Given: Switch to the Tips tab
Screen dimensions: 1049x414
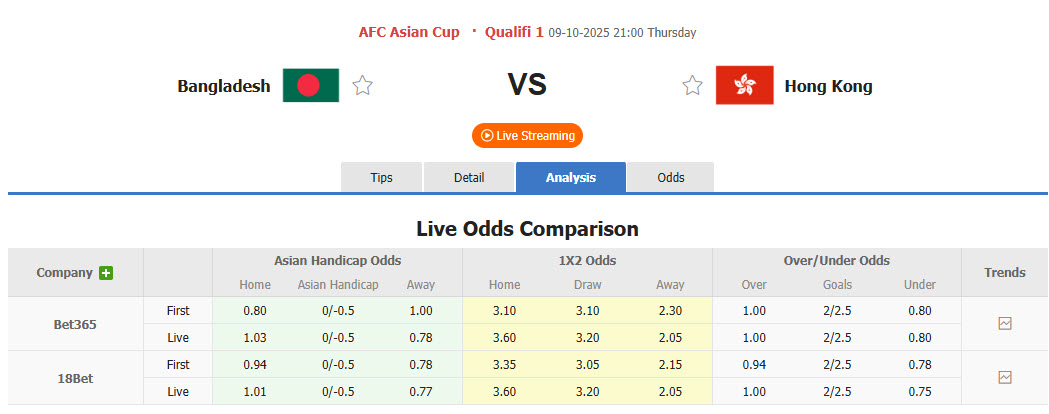Looking at the screenshot, I should (382, 178).
